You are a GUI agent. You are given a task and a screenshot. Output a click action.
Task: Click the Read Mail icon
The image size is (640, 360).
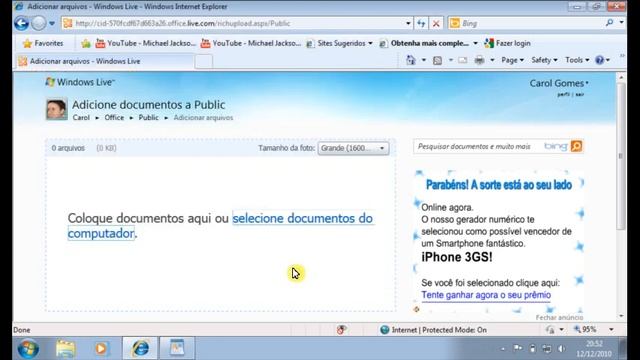click(462, 60)
